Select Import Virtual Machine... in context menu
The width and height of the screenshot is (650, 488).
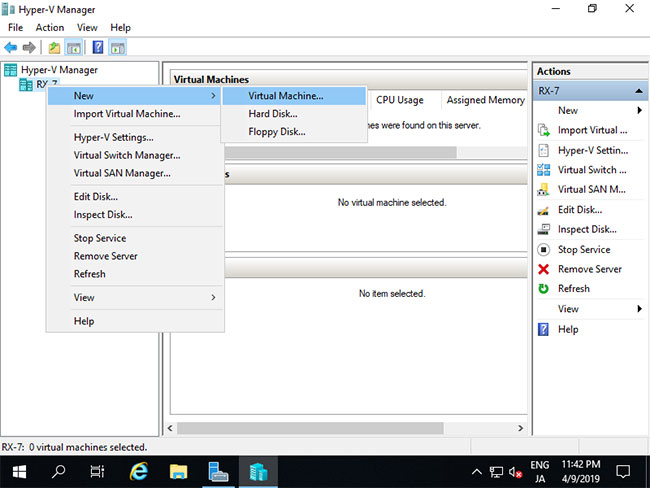(134, 114)
